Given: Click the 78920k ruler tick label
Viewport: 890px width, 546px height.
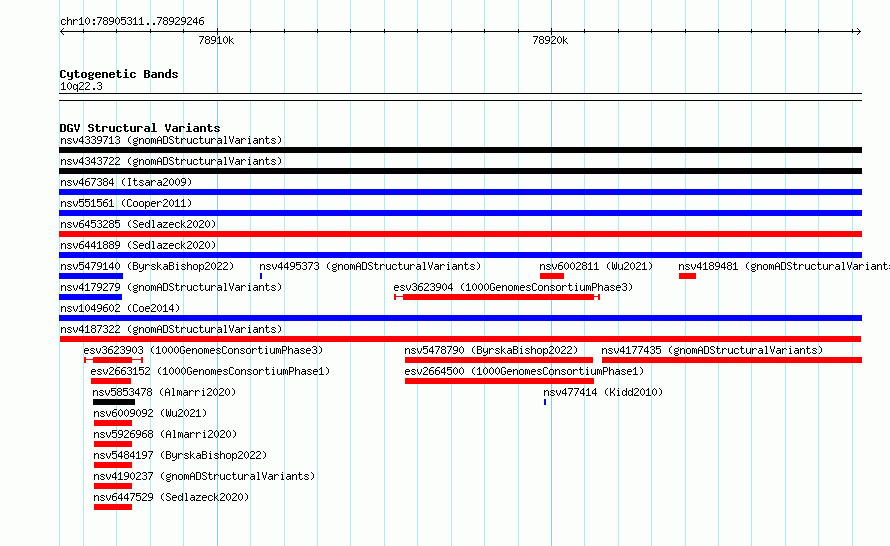Looking at the screenshot, I should click(550, 40).
